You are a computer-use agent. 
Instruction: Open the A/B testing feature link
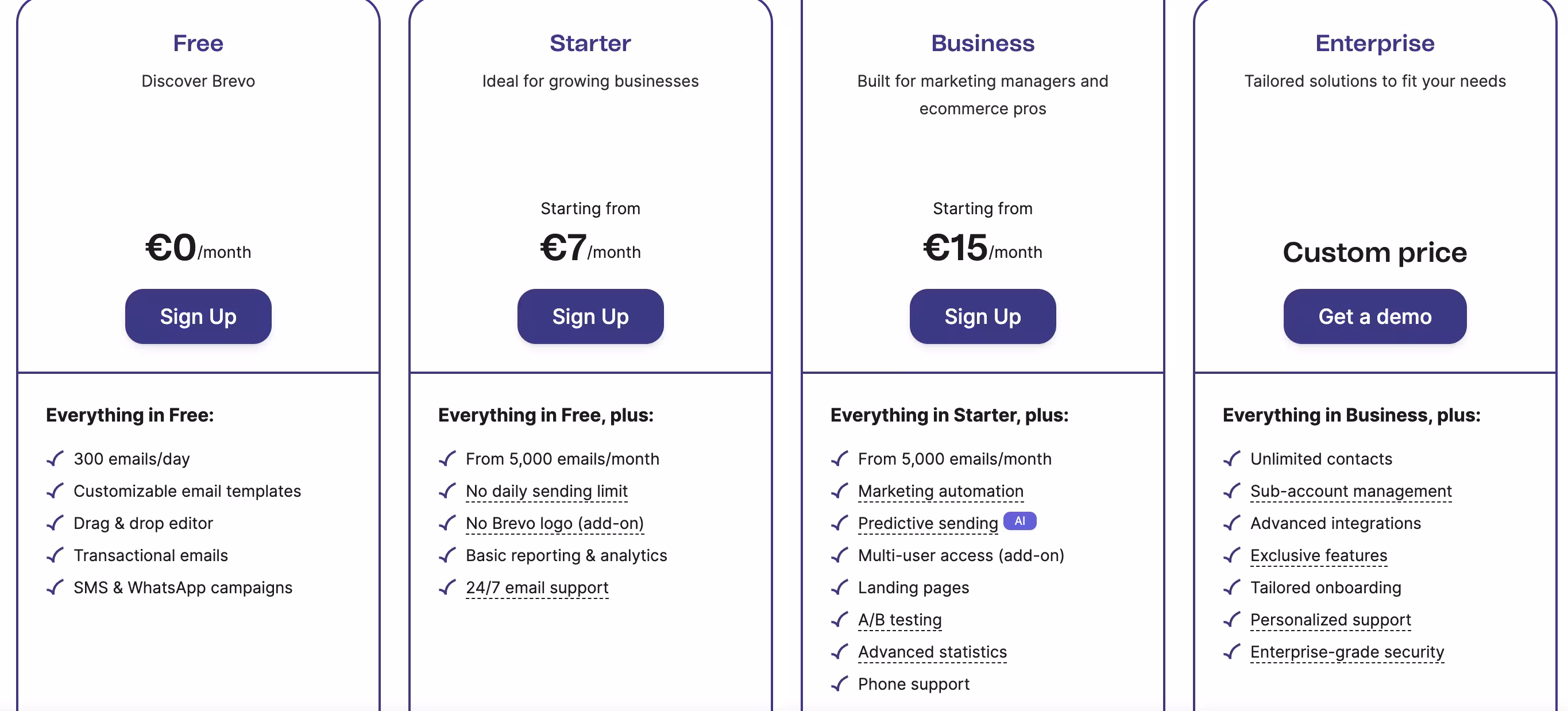[899, 620]
